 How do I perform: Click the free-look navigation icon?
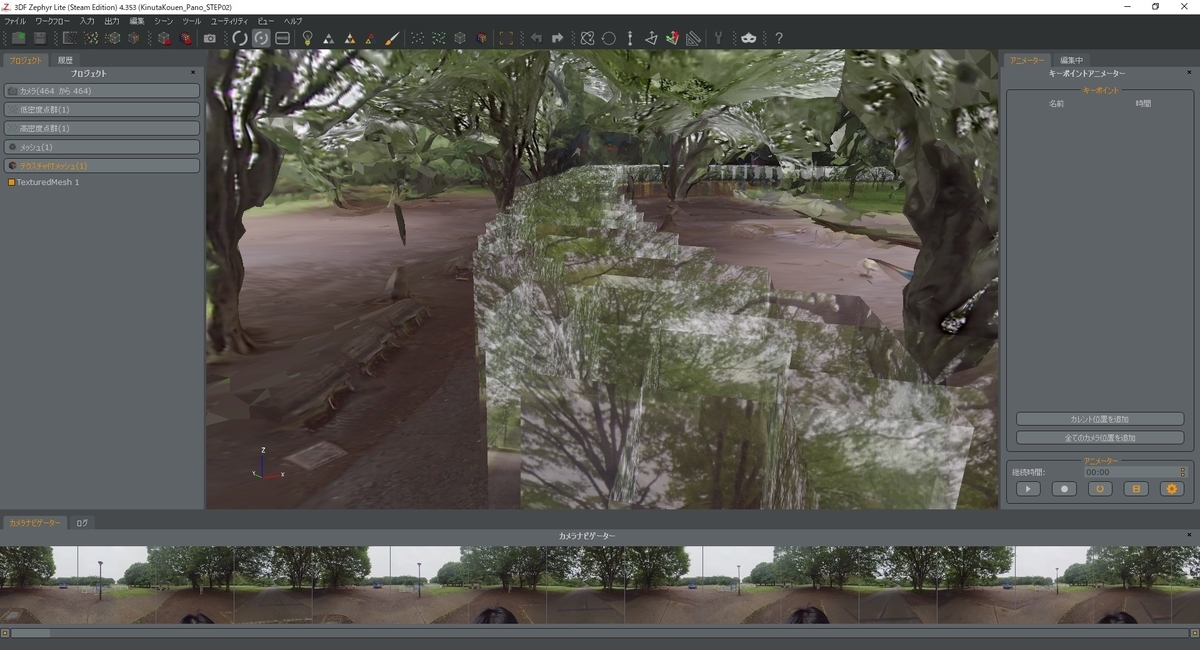pos(283,38)
